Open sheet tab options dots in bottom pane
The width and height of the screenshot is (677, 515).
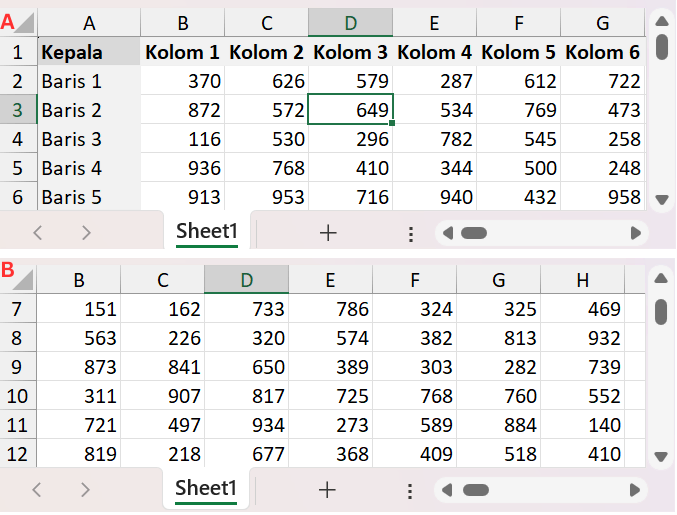410,490
